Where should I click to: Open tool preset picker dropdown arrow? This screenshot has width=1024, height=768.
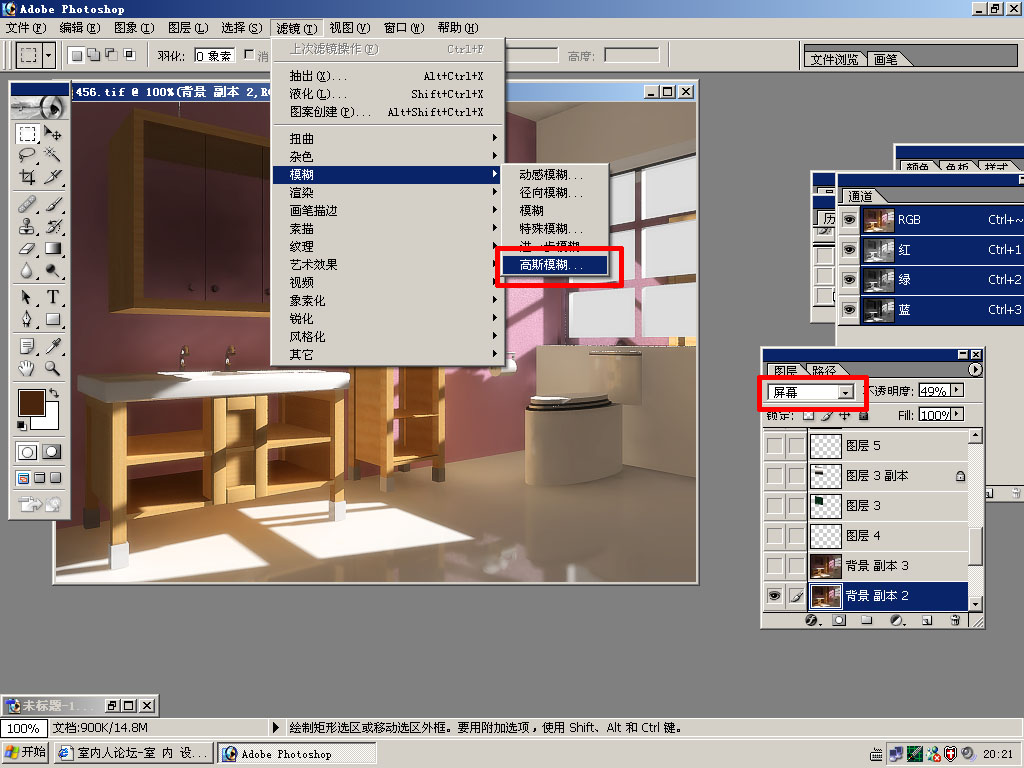coord(48,55)
